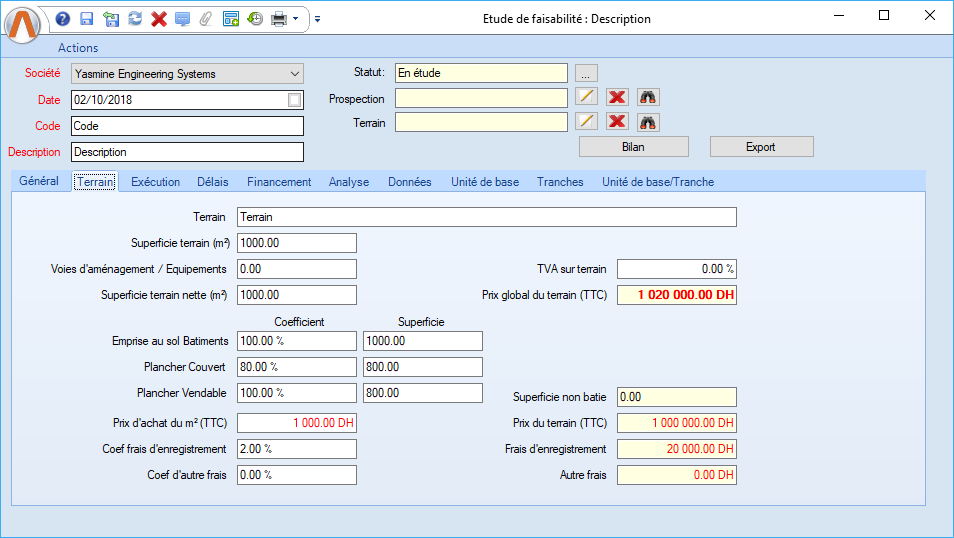Open attachments with the paperclip icon
The width and height of the screenshot is (954, 538).
point(206,19)
